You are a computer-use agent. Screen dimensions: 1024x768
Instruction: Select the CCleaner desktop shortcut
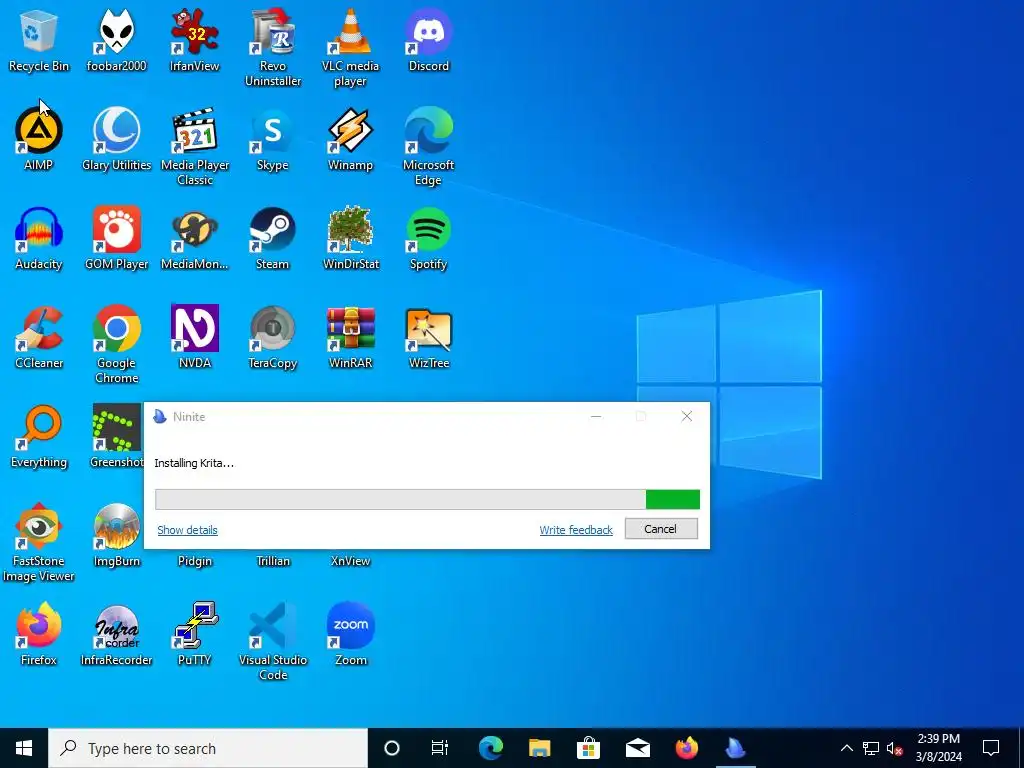pos(39,337)
